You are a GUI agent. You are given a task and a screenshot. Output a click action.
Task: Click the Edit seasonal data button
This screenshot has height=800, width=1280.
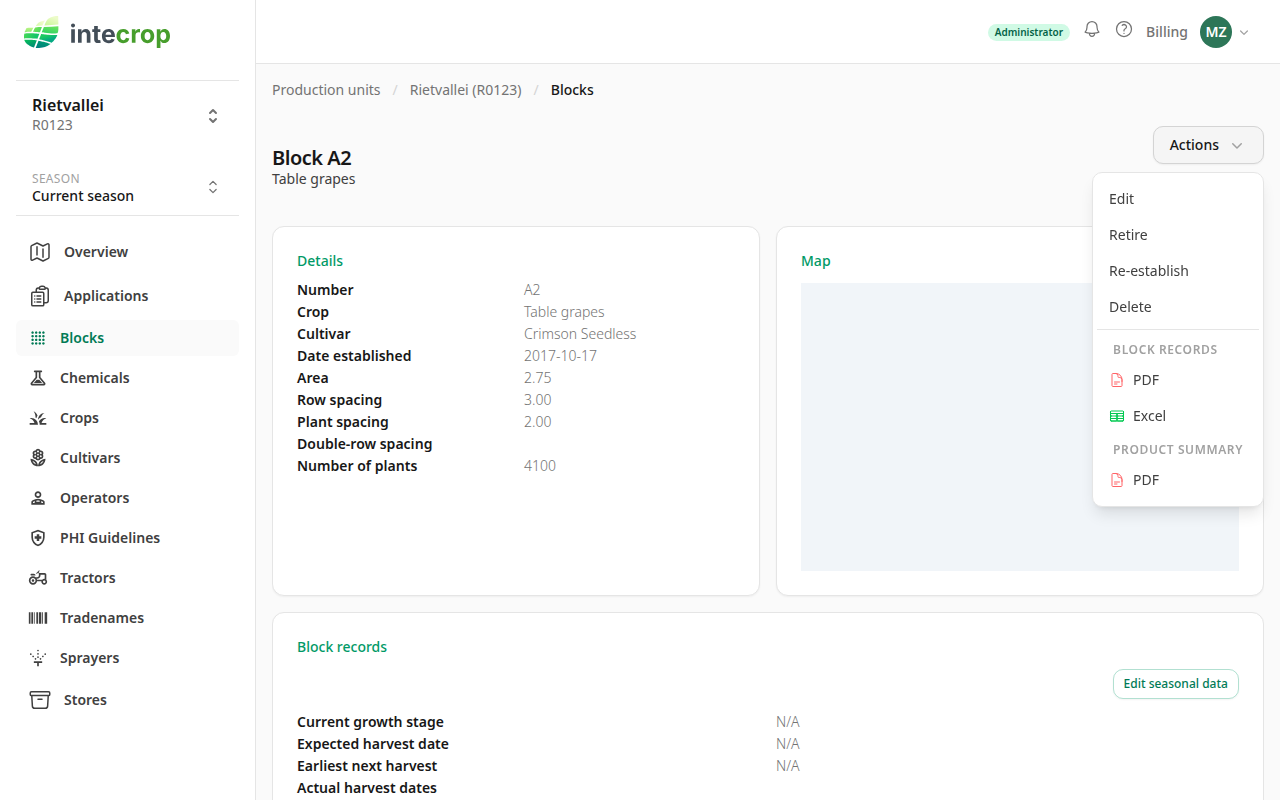tap(1176, 684)
